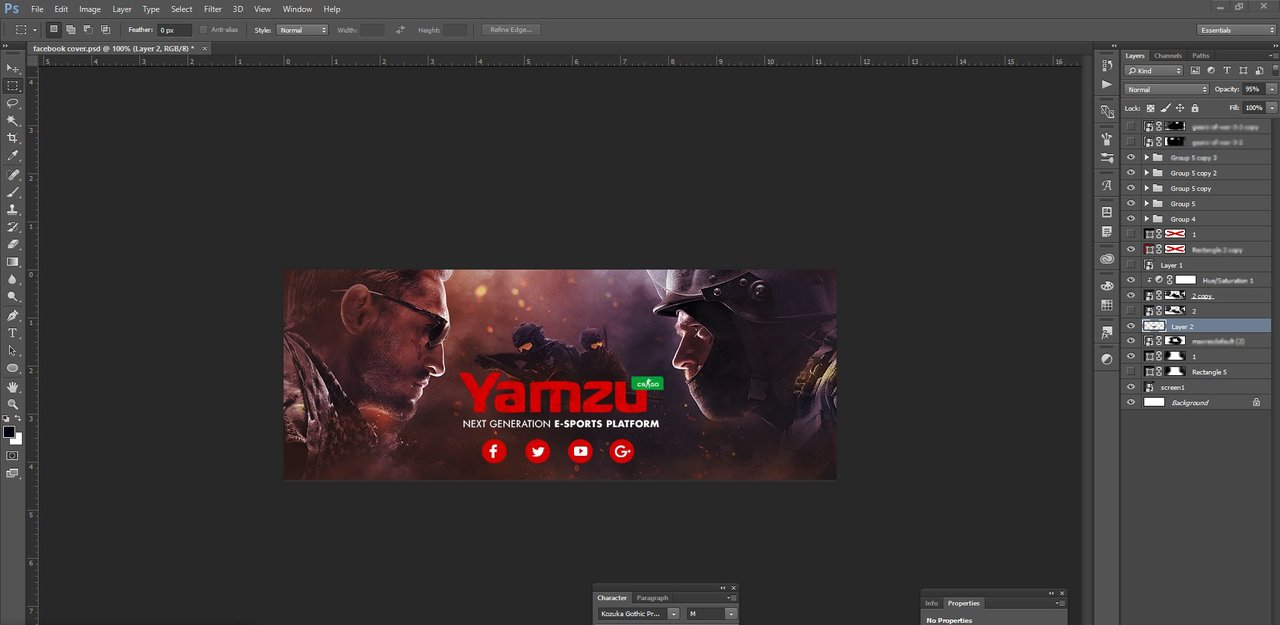
Task: Expand the Group 5 copy 3 folder
Action: [x=1147, y=158]
